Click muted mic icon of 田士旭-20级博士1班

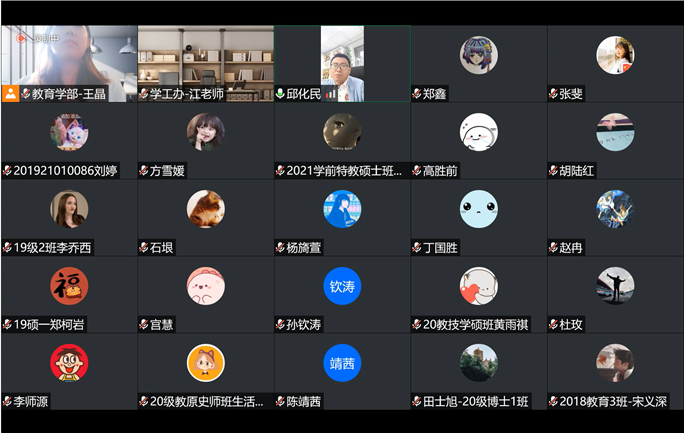[x=417, y=401]
